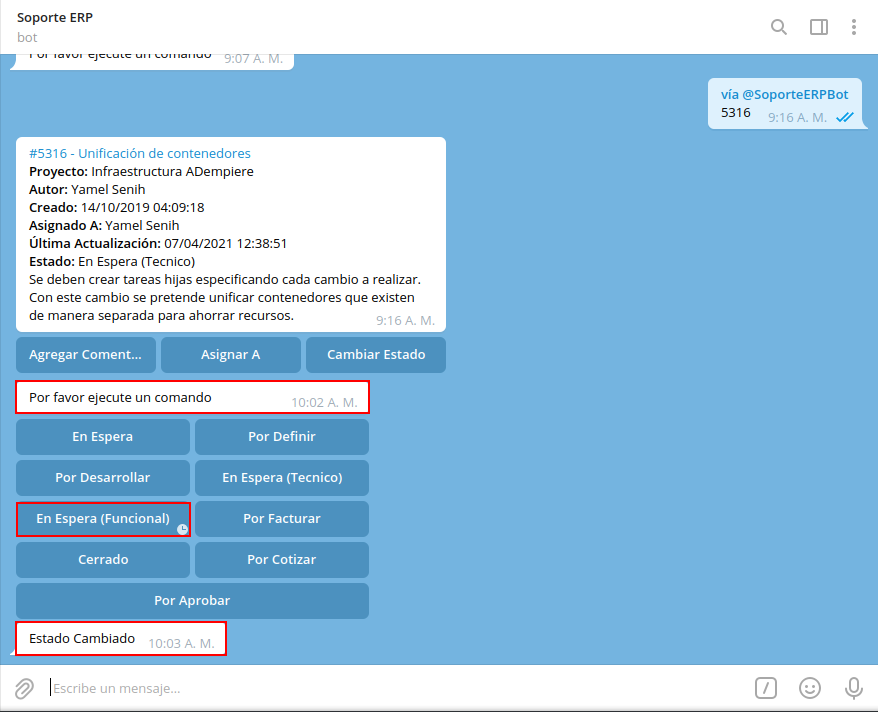Select the Por Definir status
The width and height of the screenshot is (878, 712).
click(281, 437)
